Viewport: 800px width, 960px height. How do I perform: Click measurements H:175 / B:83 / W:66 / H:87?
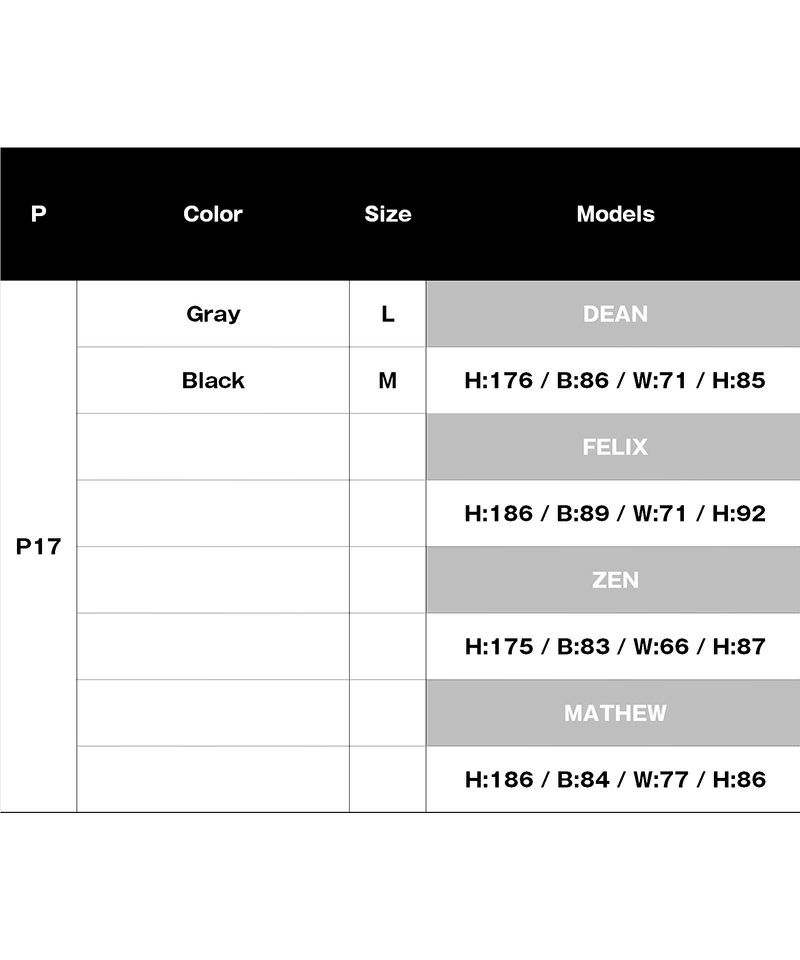click(x=615, y=647)
